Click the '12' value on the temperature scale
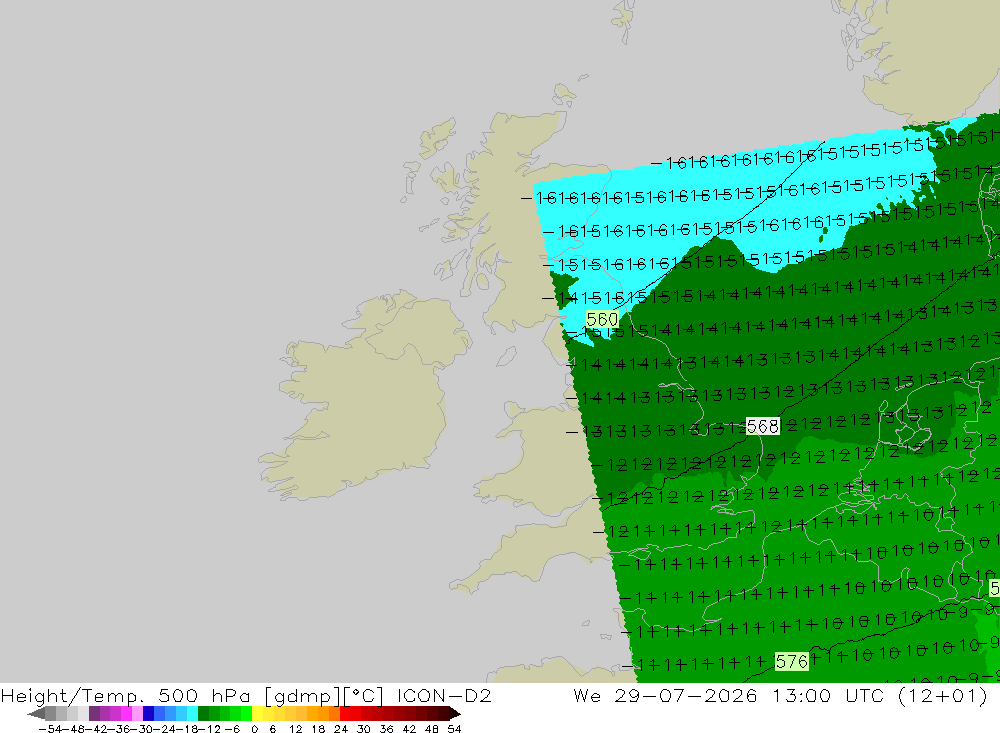This screenshot has height=733, width=1000. coord(295,729)
